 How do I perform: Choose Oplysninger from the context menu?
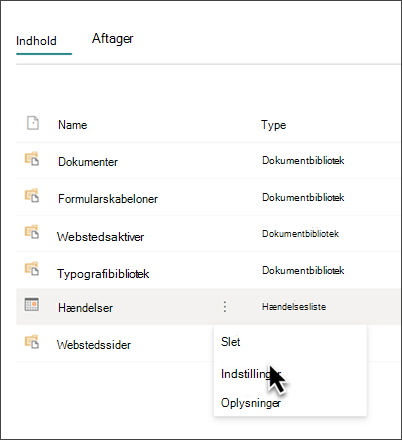click(x=251, y=403)
